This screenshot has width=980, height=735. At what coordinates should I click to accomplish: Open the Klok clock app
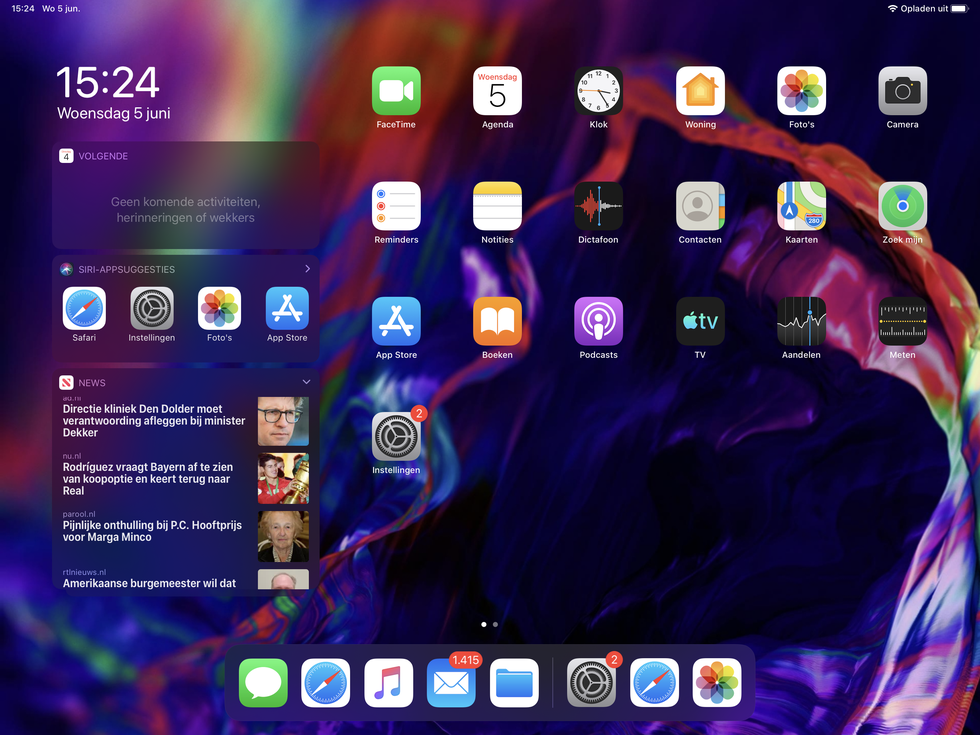599,91
